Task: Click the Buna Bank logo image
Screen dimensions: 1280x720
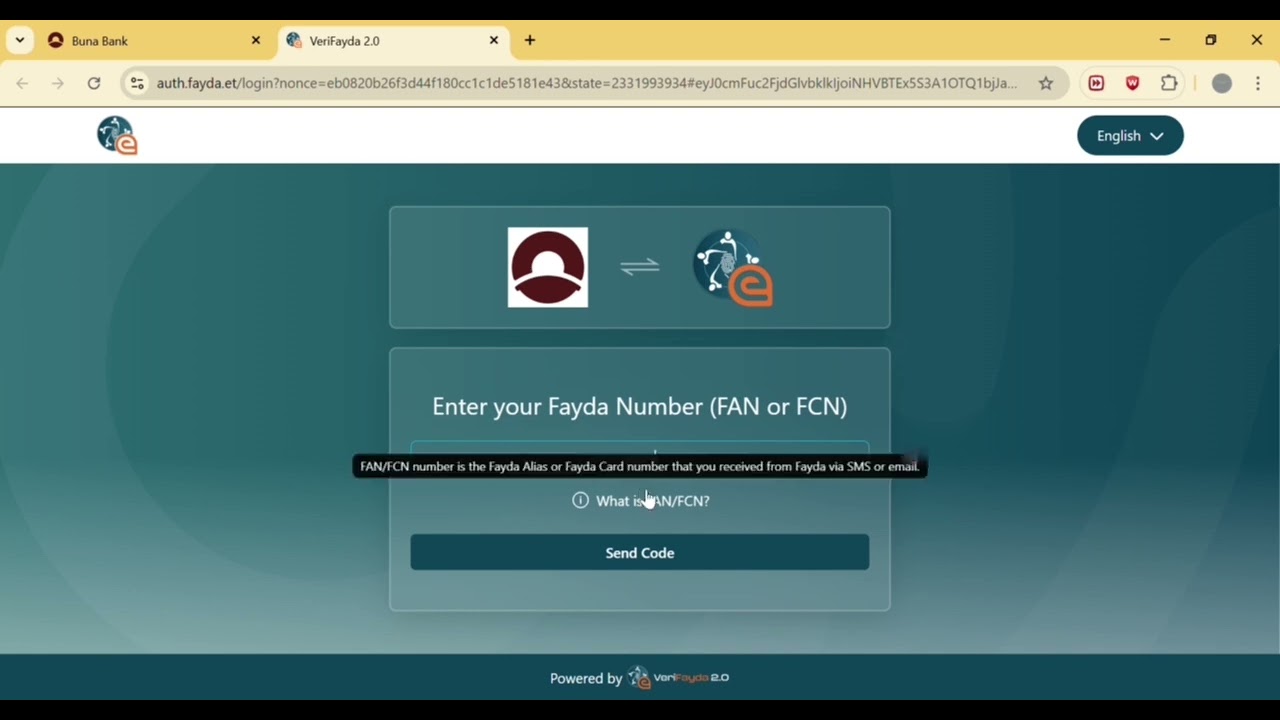Action: (x=548, y=267)
